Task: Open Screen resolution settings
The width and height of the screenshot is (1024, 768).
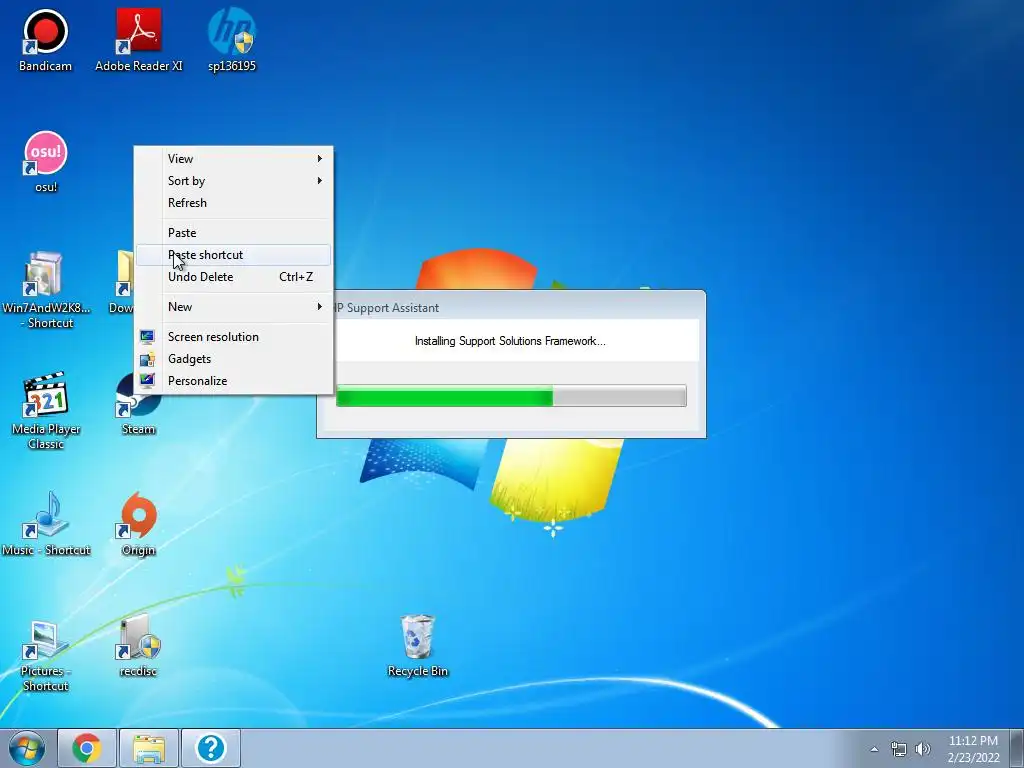Action: point(234,337)
